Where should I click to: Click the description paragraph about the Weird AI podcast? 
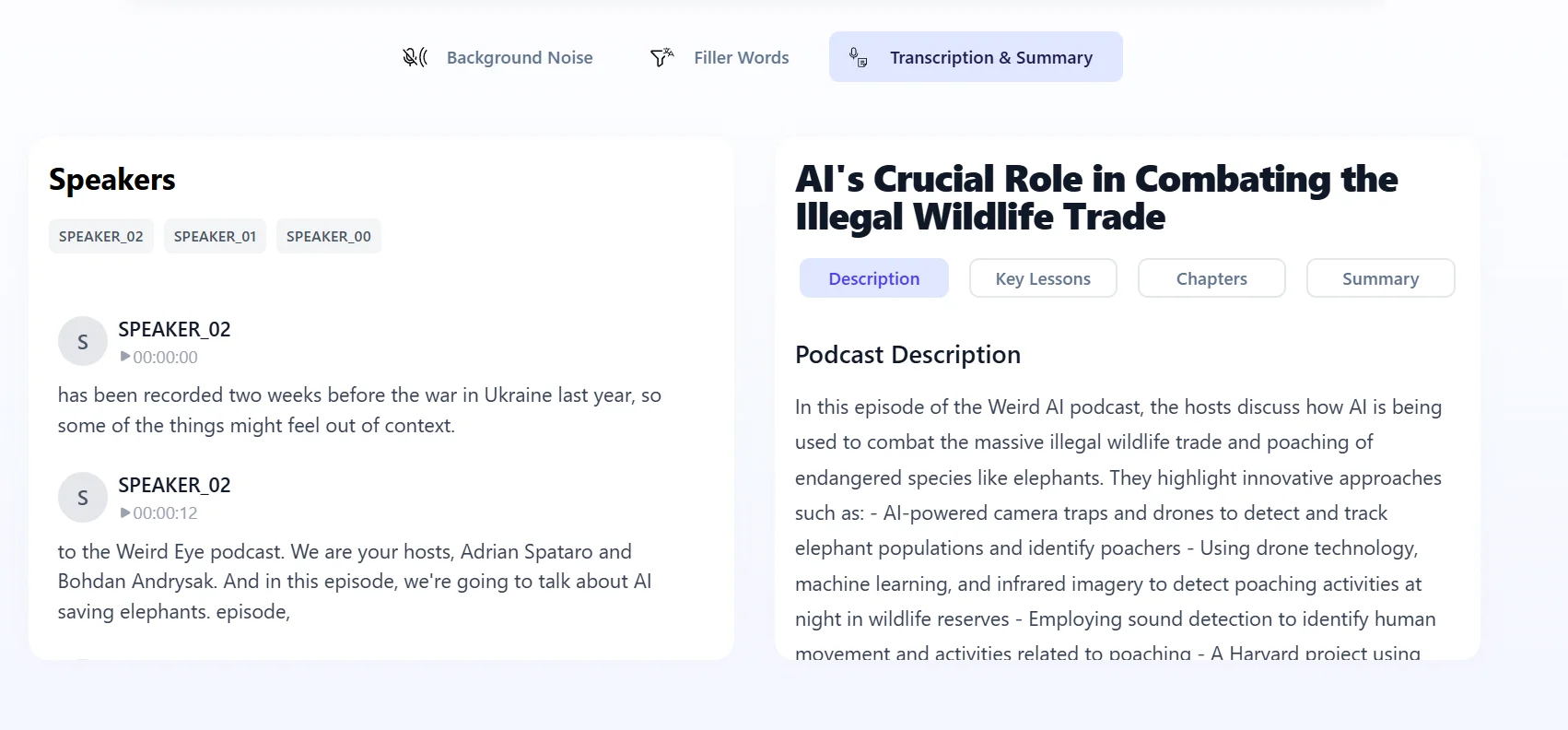(x=1118, y=530)
